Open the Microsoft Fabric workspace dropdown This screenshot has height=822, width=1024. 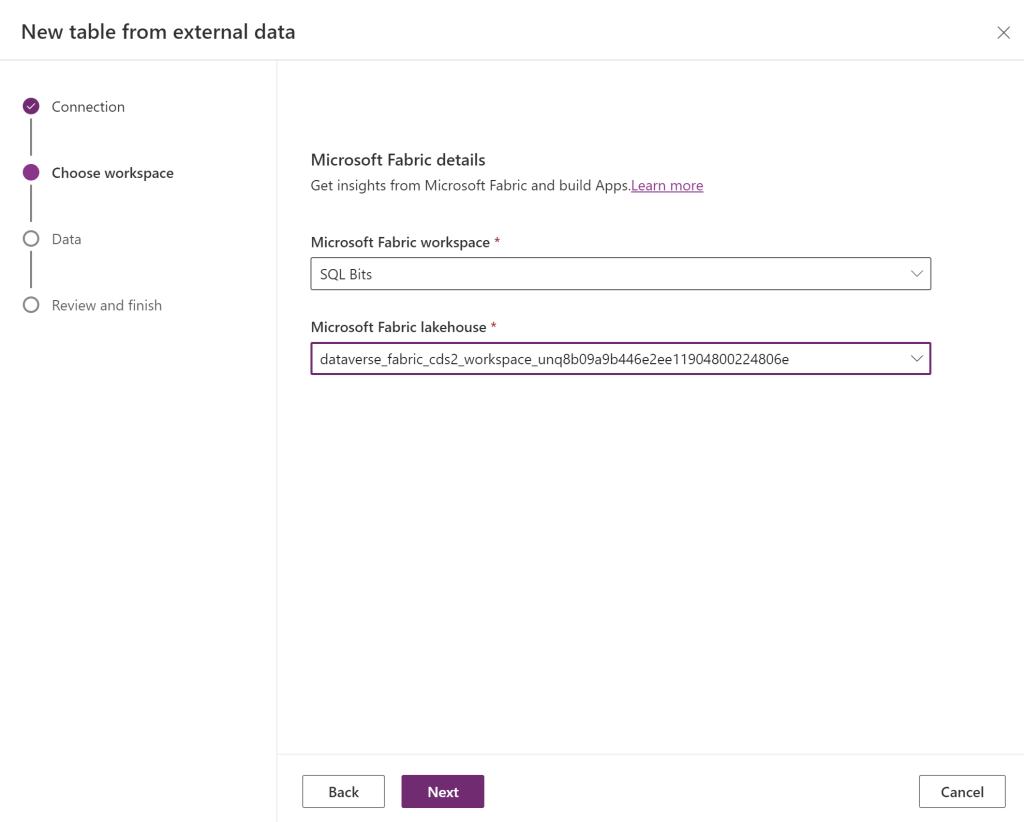[620, 274]
